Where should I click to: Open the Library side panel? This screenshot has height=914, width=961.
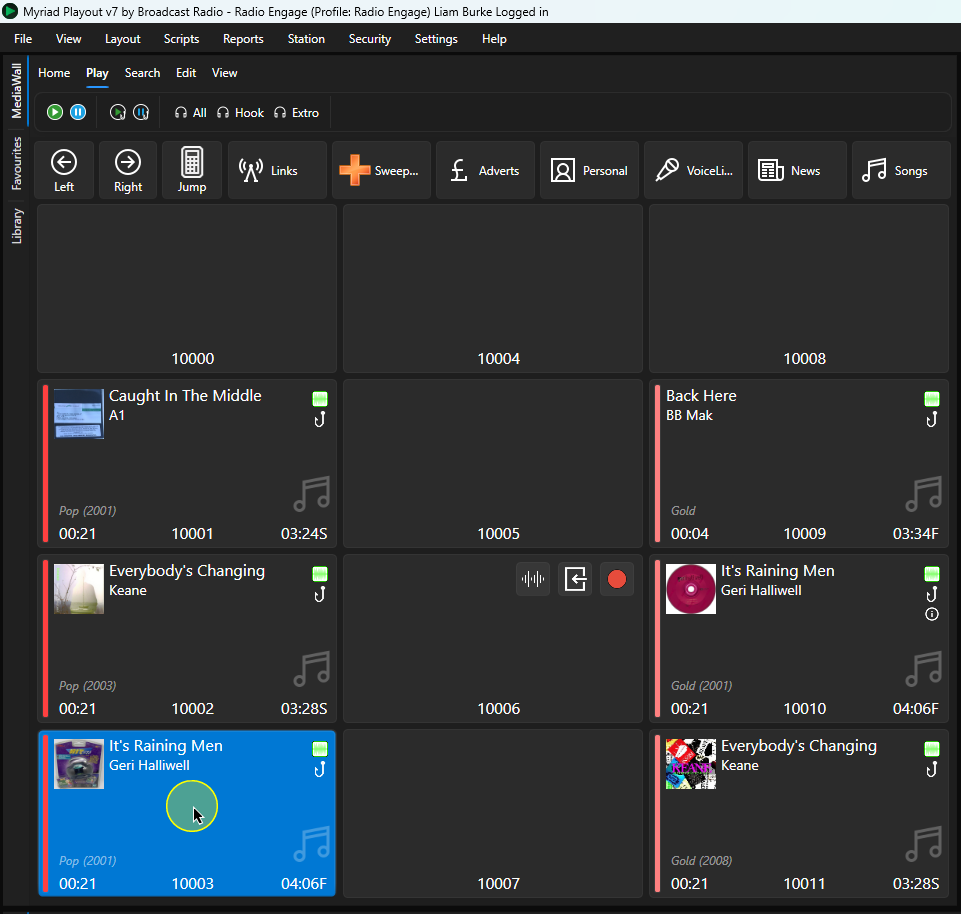(17, 226)
